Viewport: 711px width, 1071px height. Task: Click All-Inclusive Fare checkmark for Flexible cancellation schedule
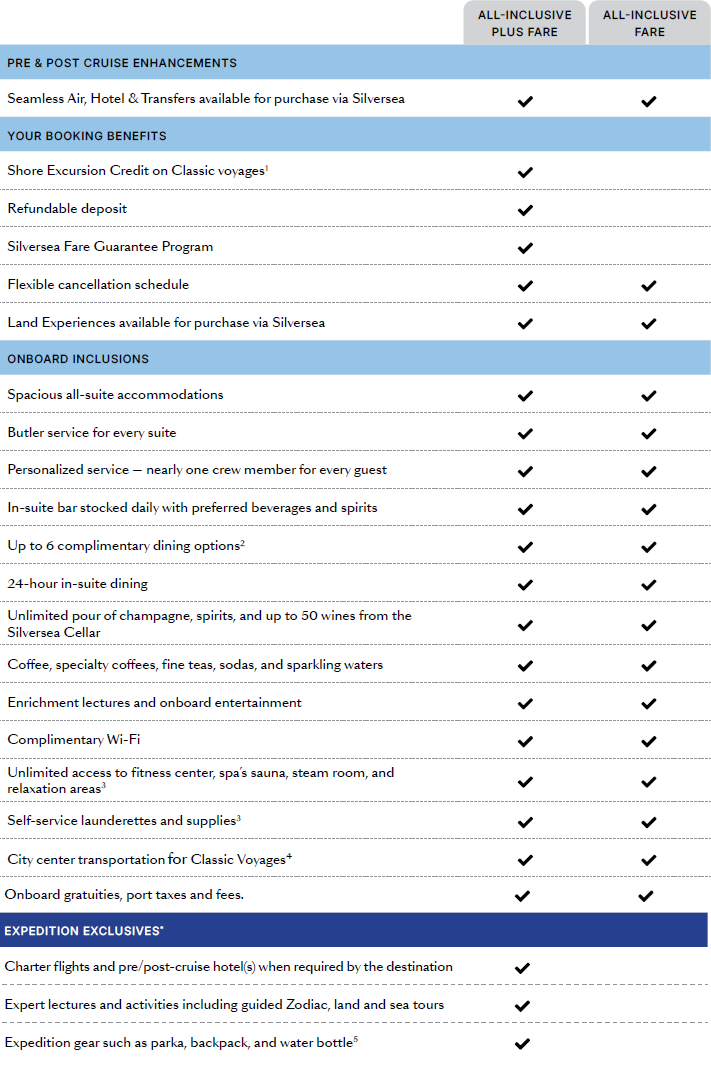point(649,286)
